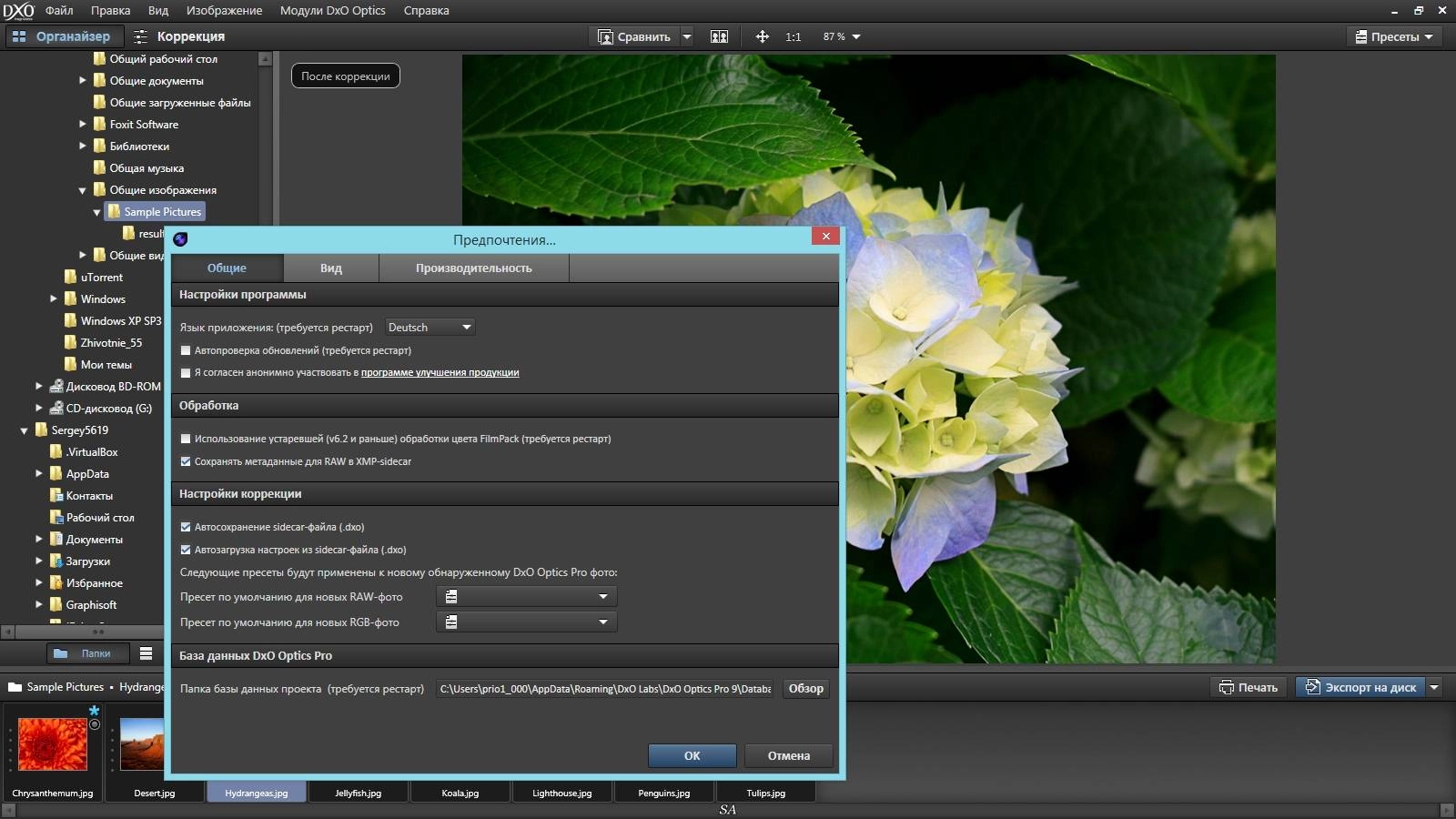Expand the Foxit Software folder
Image resolution: width=1456 pixels, height=819 pixels.
pos(83,124)
